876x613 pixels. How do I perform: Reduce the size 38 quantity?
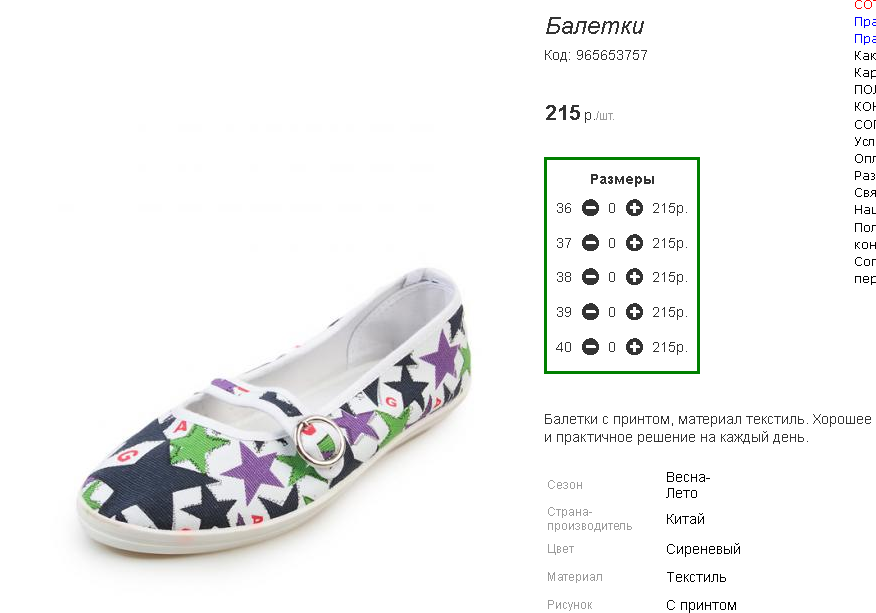coord(590,277)
